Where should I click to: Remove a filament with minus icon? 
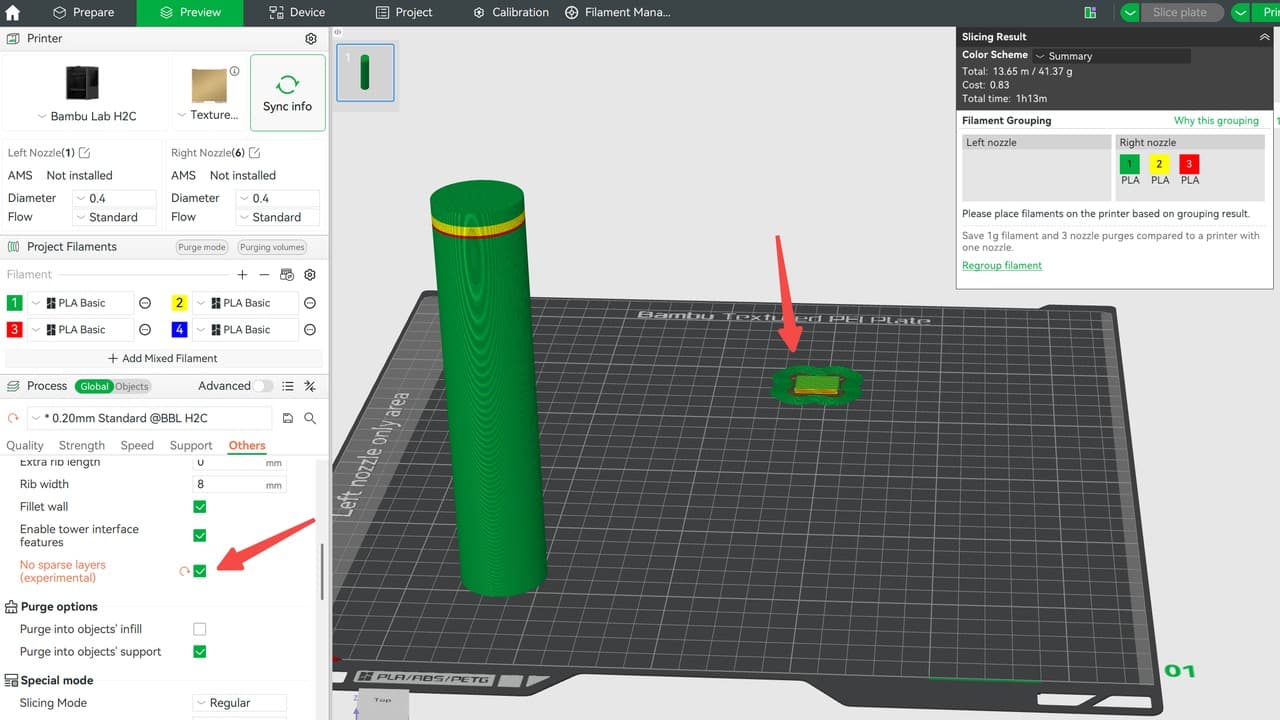[264, 274]
